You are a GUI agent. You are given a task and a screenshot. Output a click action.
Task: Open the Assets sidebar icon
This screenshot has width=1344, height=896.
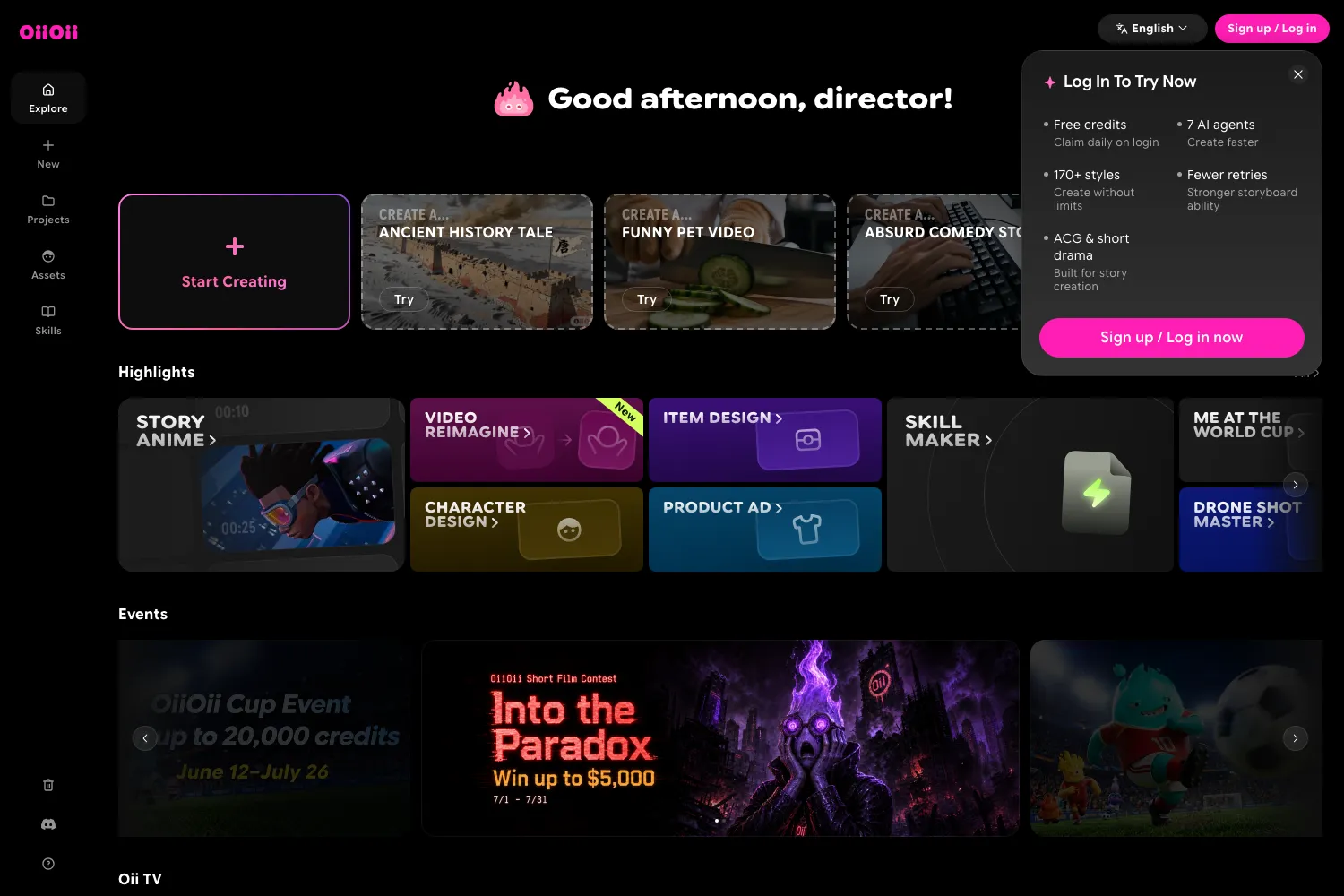[48, 256]
